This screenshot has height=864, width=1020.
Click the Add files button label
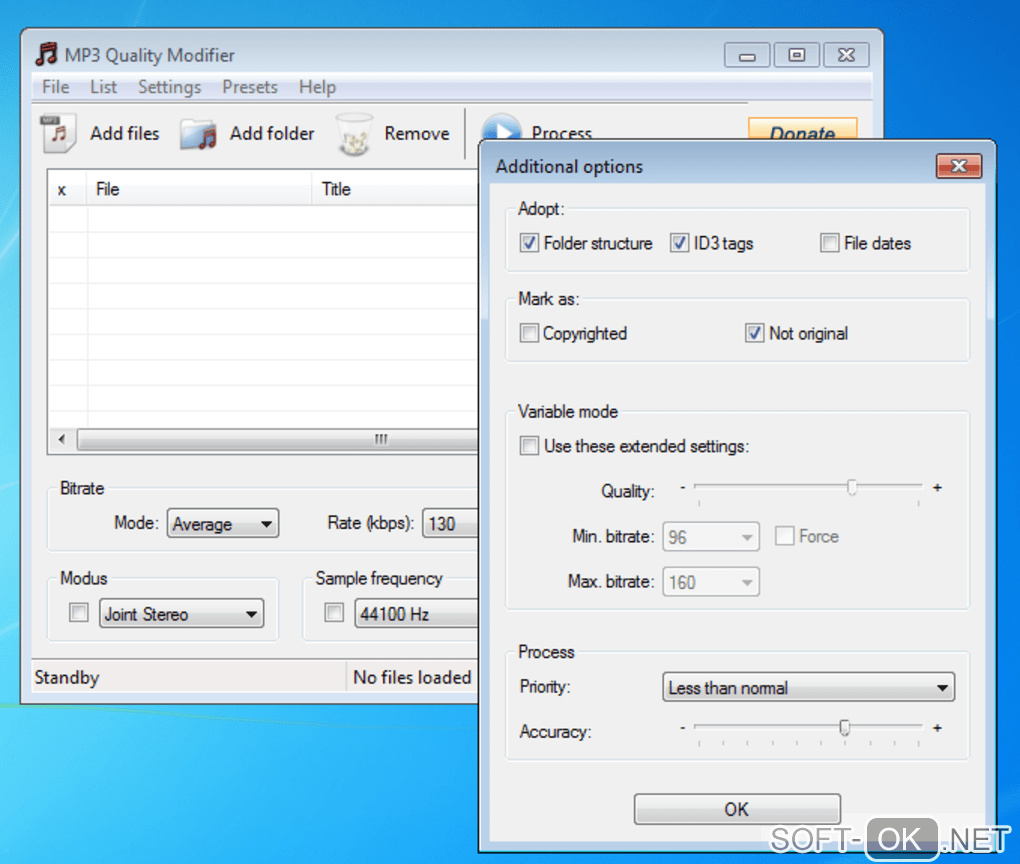[x=124, y=133]
